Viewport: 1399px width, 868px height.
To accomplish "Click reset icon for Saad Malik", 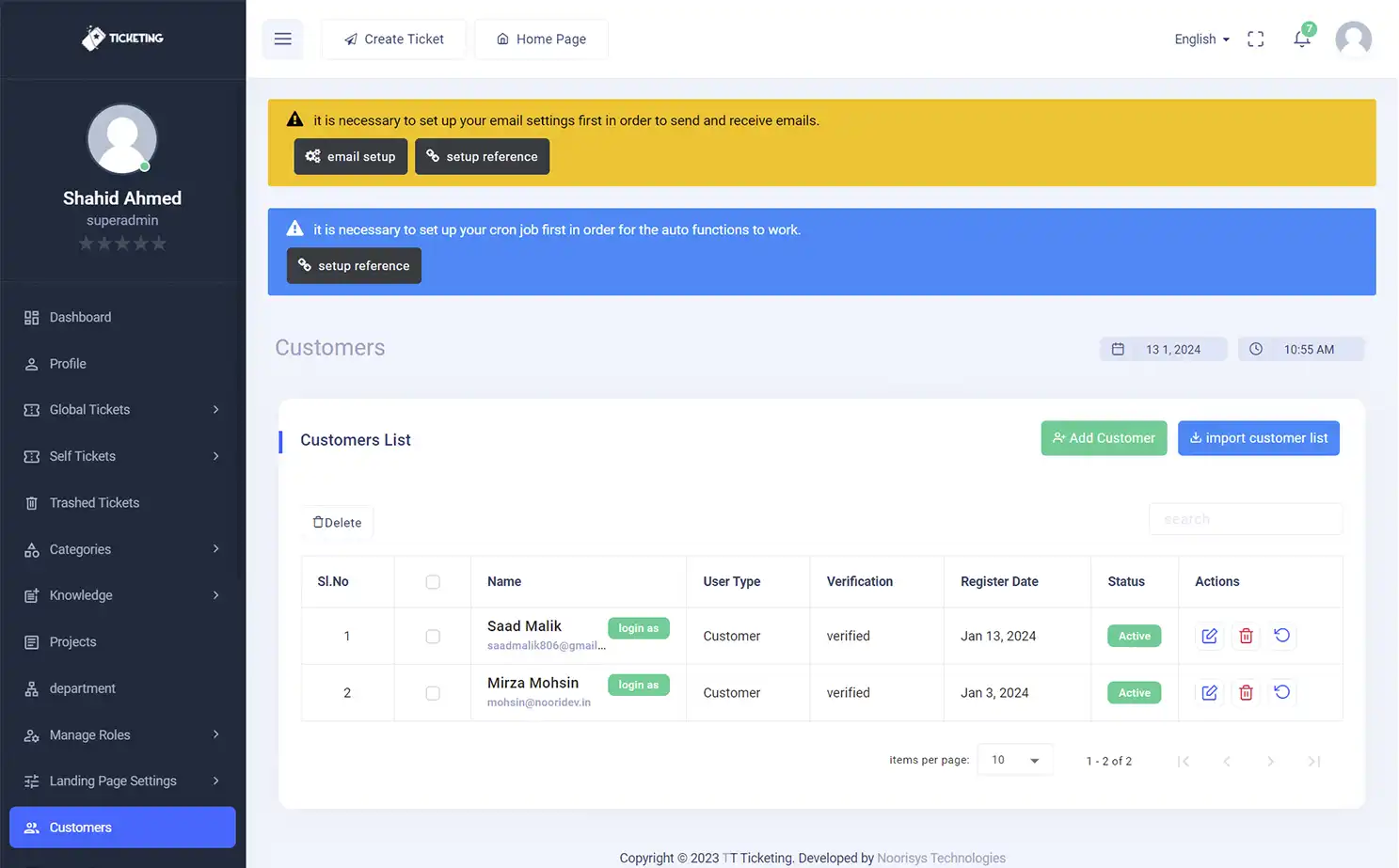I will [1281, 636].
